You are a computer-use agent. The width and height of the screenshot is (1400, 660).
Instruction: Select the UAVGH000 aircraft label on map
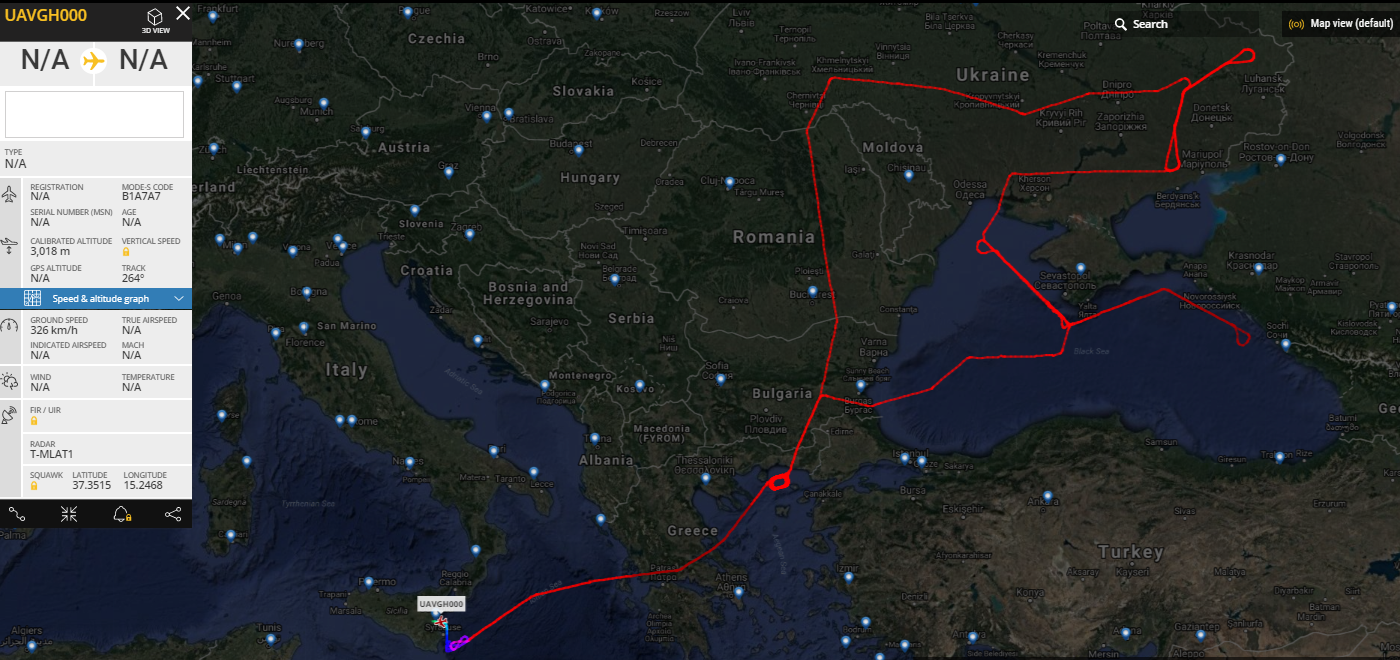442,604
